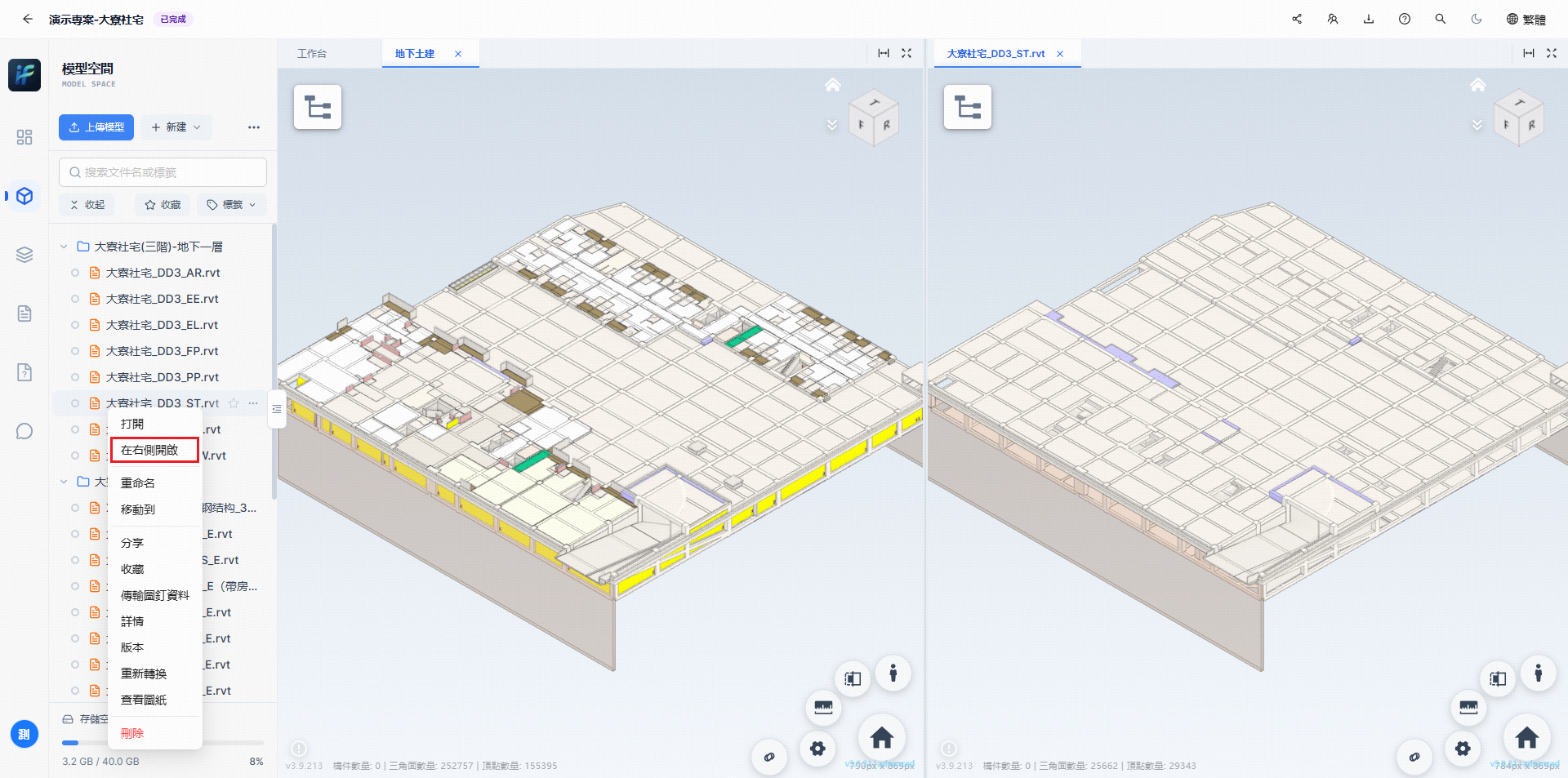Reset to home view in right viewer
This screenshot has width=1568, height=778.
point(1527,738)
